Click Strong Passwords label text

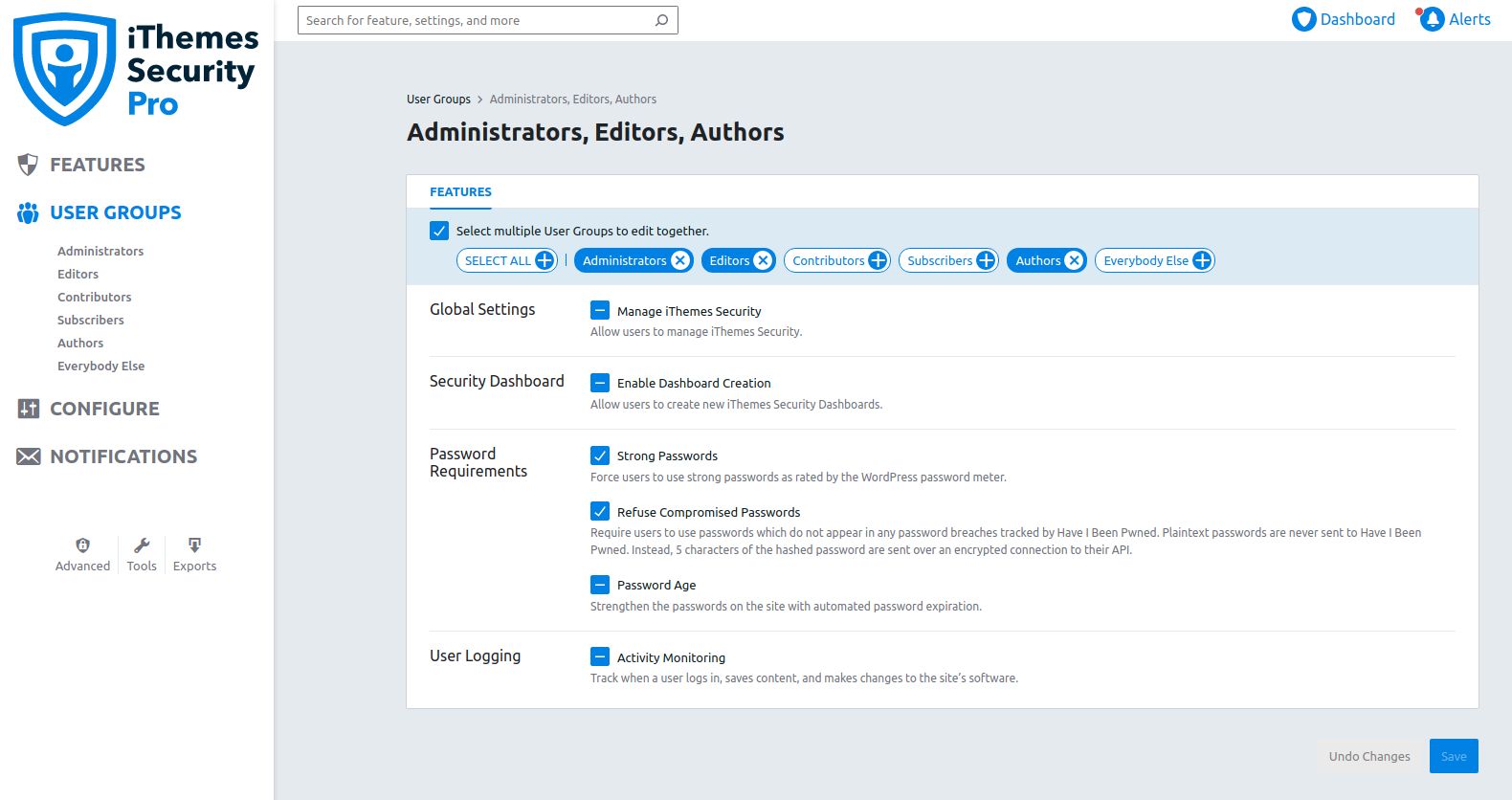click(x=667, y=456)
